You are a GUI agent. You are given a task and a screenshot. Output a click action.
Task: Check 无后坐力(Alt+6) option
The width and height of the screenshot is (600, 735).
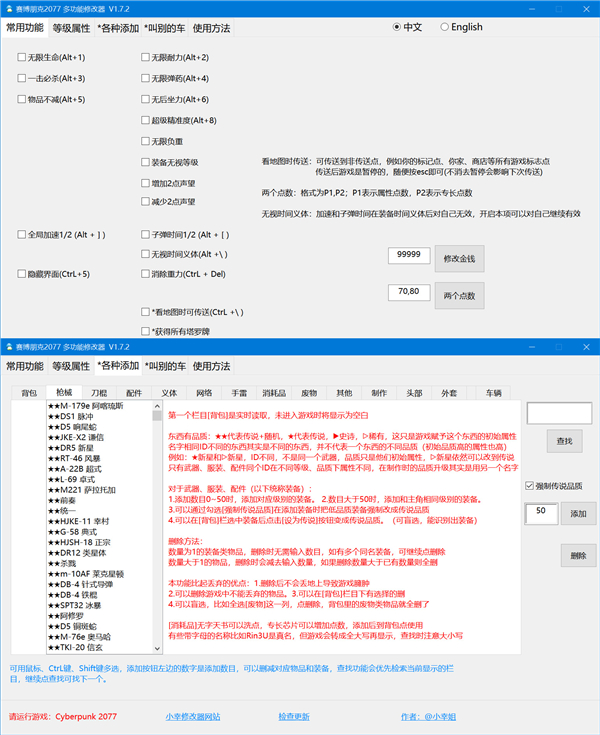pos(145,99)
